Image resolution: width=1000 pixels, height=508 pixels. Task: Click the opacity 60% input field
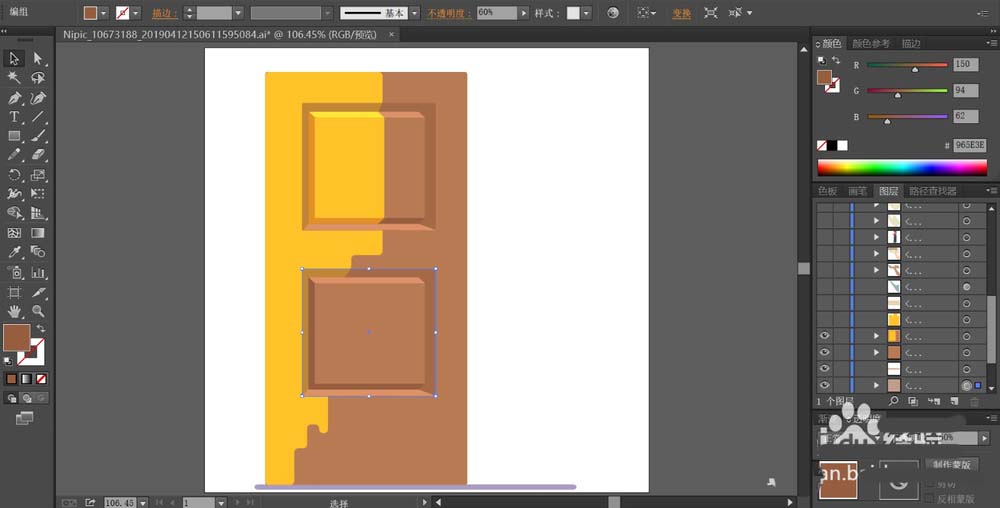click(x=497, y=13)
